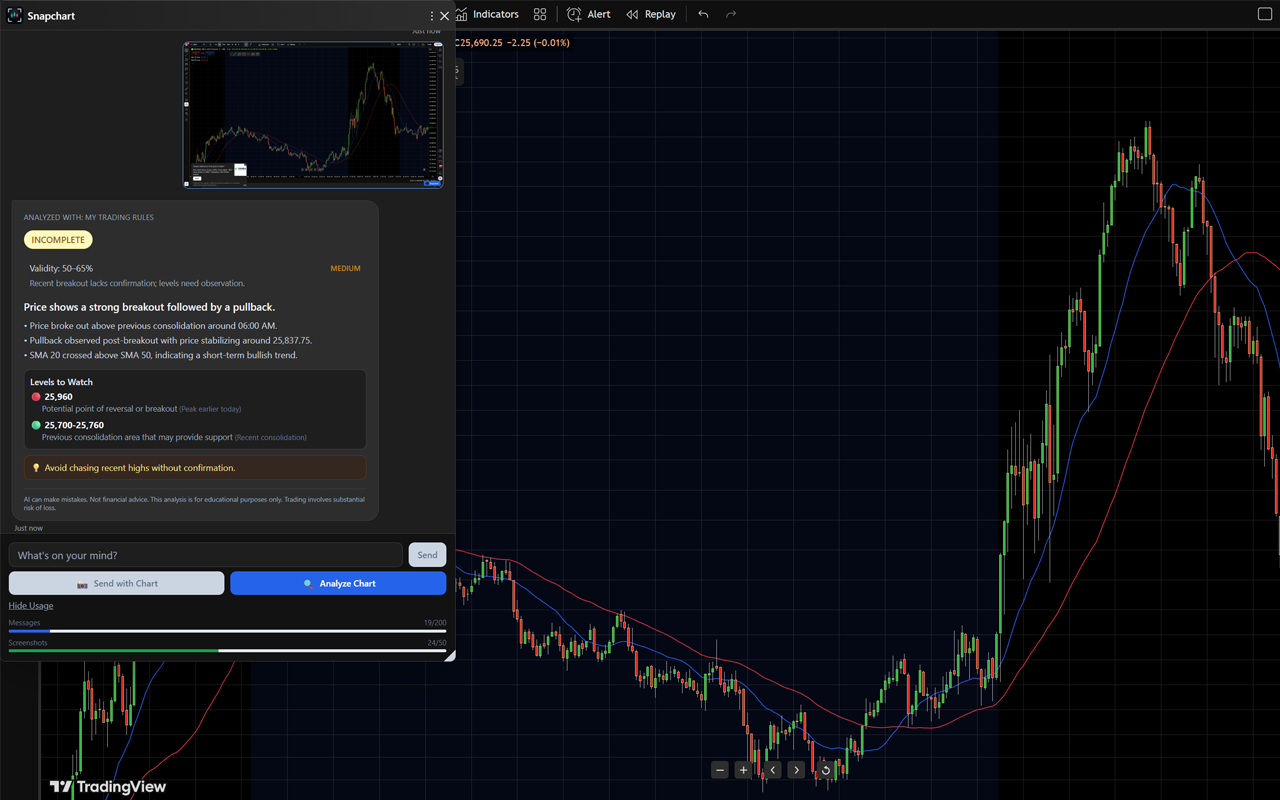Click the avoid chasing highs tip

click(x=195, y=468)
